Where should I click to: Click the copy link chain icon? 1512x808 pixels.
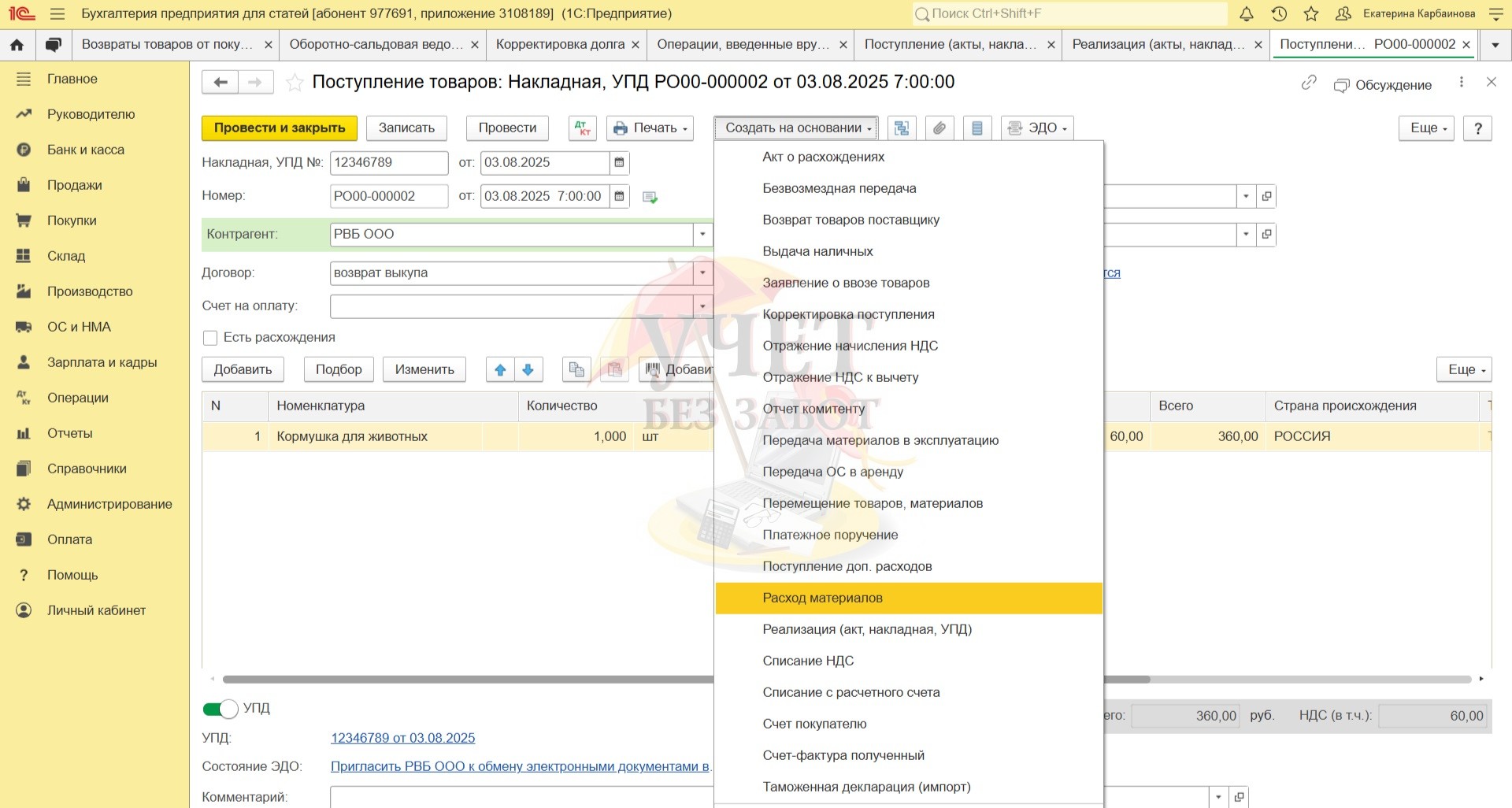(x=1309, y=83)
